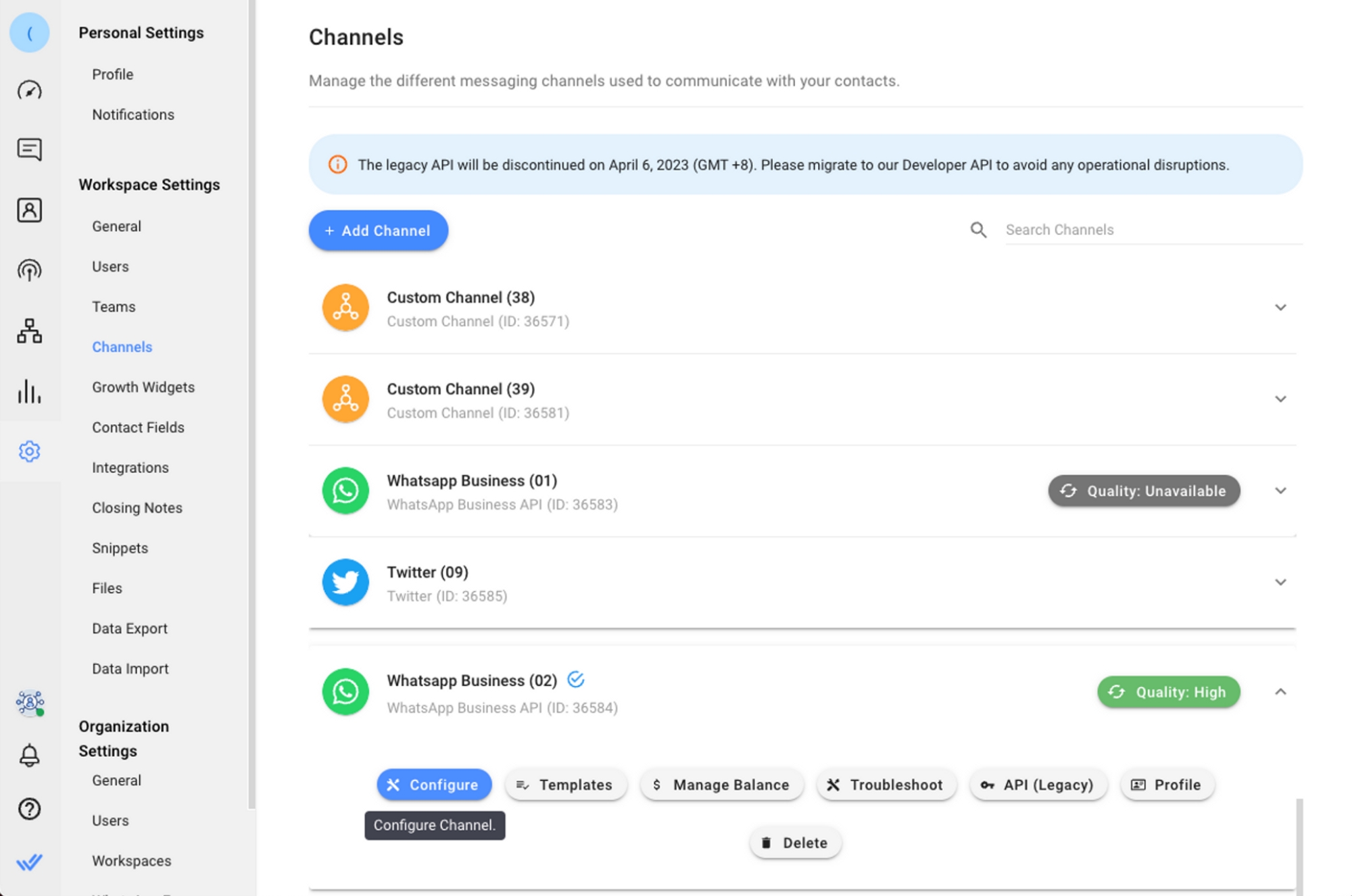This screenshot has height=896, width=1352.
Task: Collapse Whatsapp Business (02) row
Action: (x=1280, y=692)
